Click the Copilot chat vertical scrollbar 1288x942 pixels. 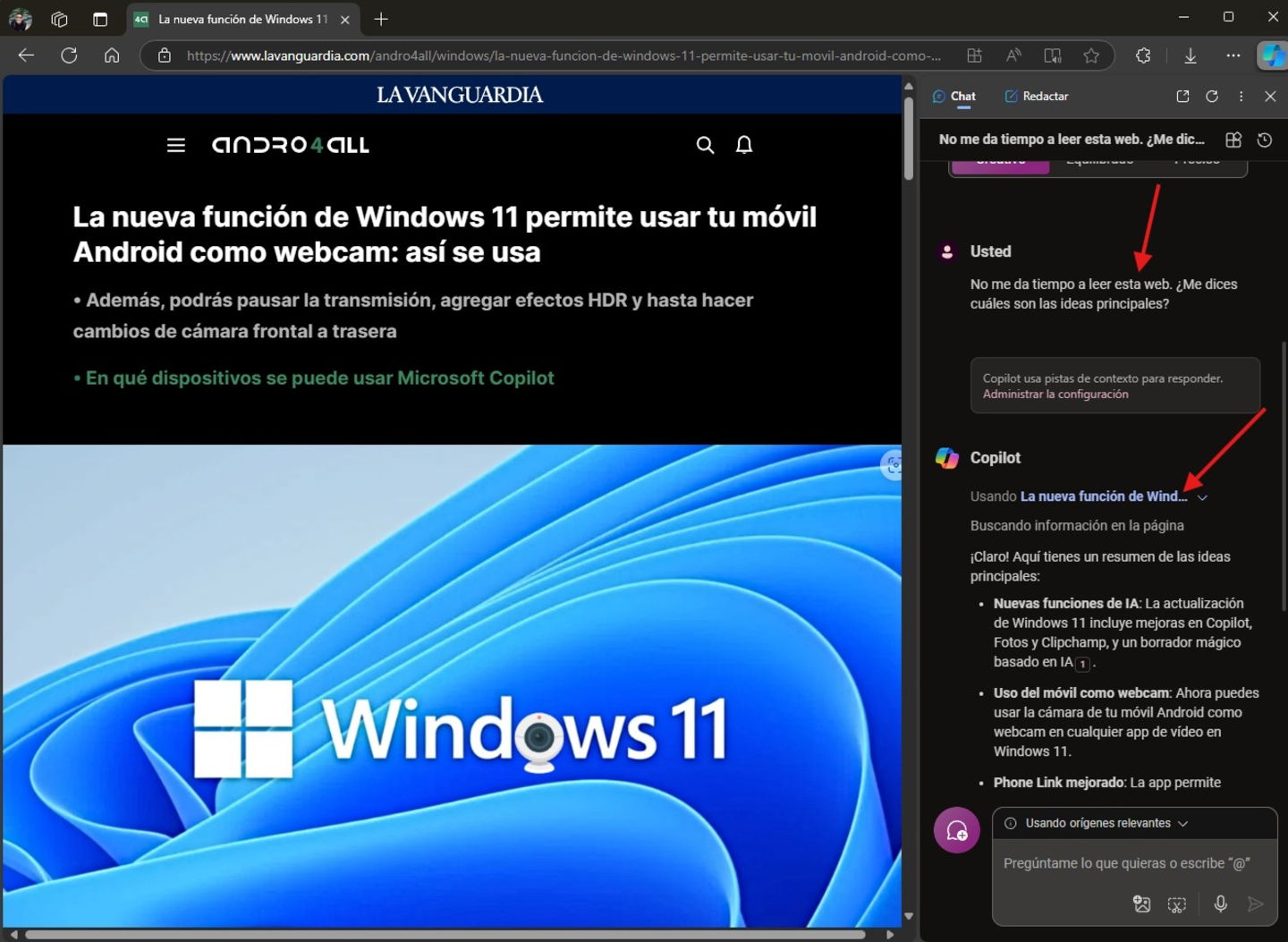(x=1284, y=476)
